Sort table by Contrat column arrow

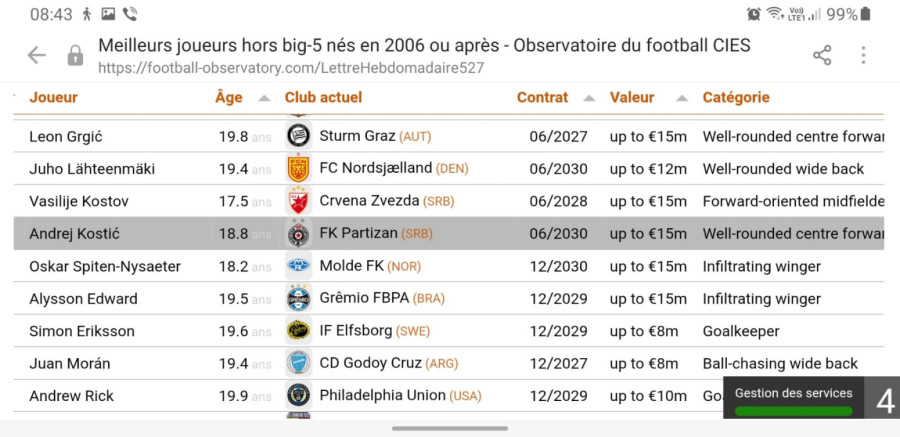click(x=589, y=98)
